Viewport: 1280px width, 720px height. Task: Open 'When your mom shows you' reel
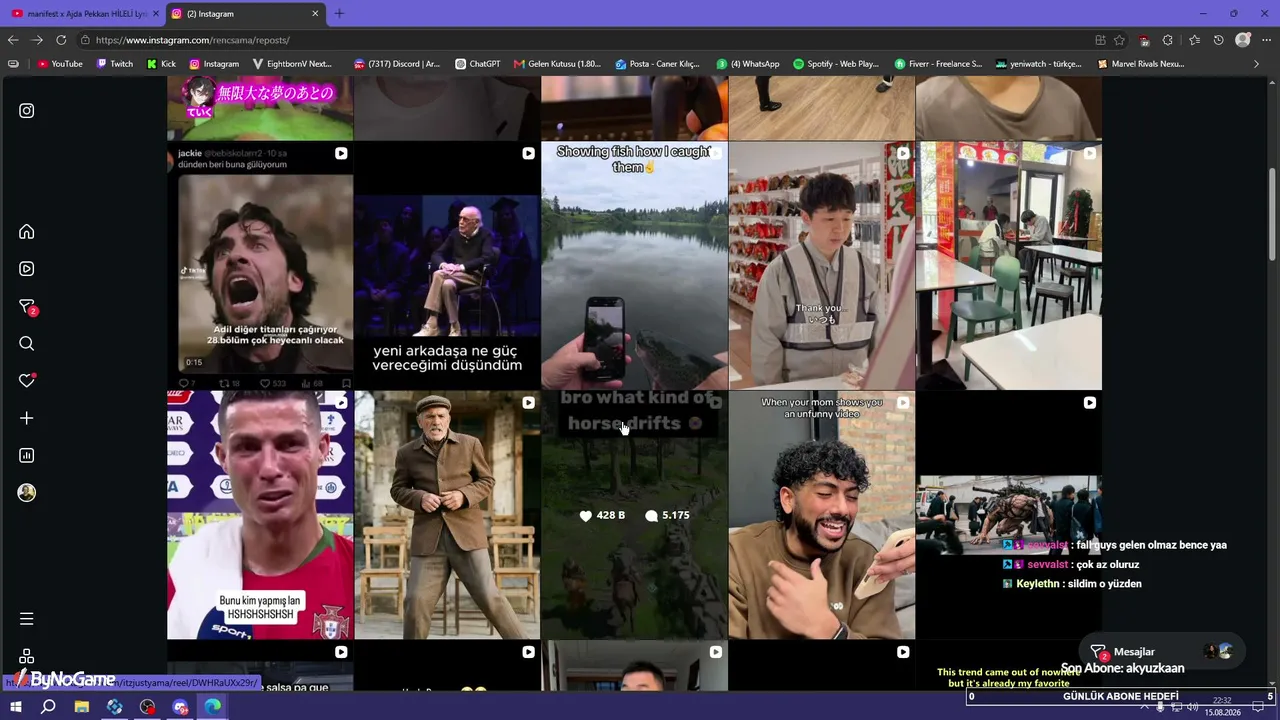point(821,515)
